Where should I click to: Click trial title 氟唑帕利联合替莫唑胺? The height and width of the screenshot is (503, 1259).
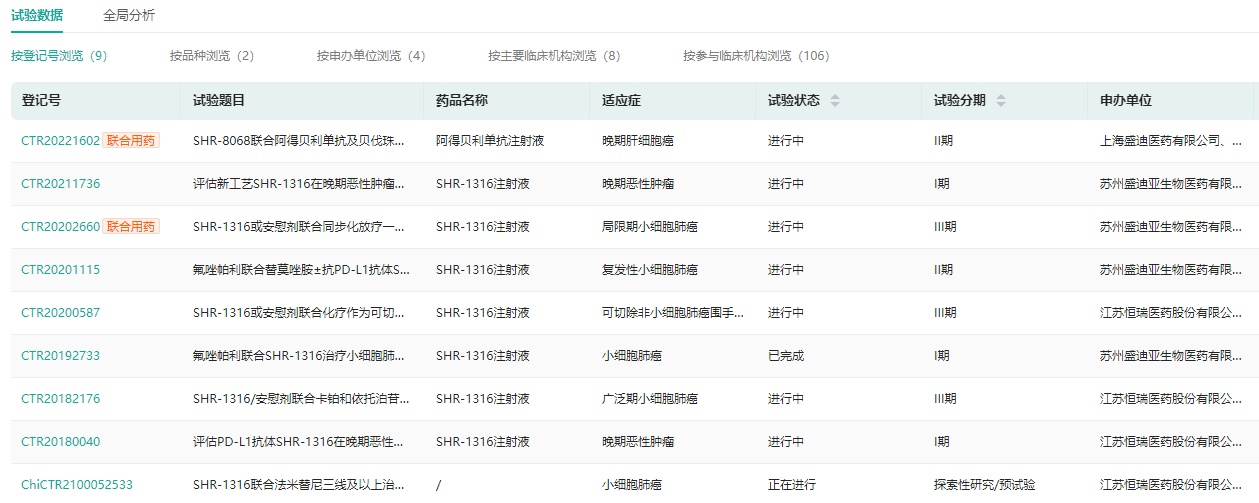[x=302, y=270]
